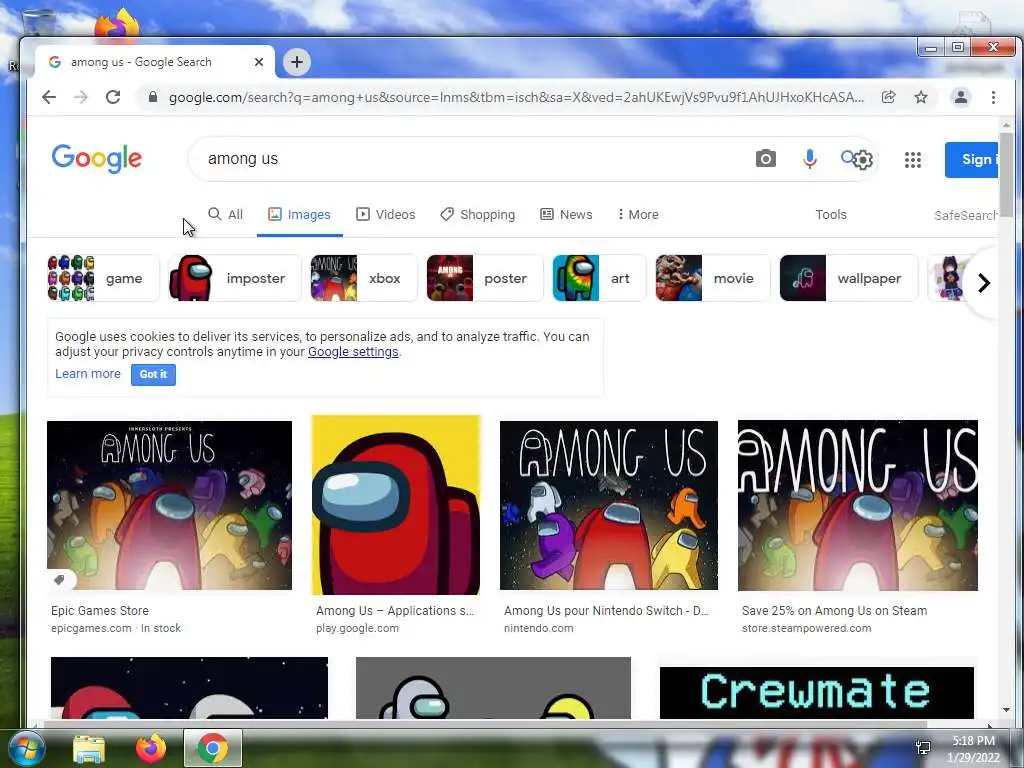Click the Google logo
Screen dimensions: 1024x768
click(97, 158)
